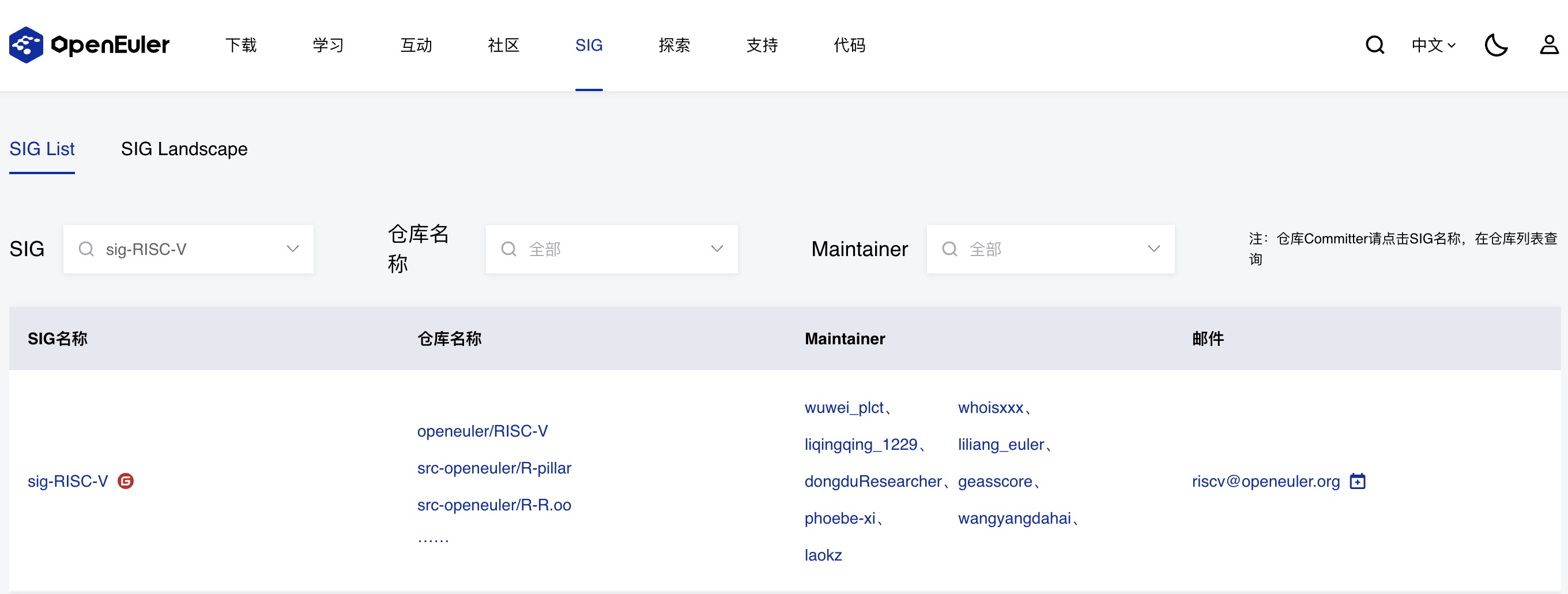1568x594 pixels.
Task: Open the 下载 menu in the navbar
Action: 241,45
